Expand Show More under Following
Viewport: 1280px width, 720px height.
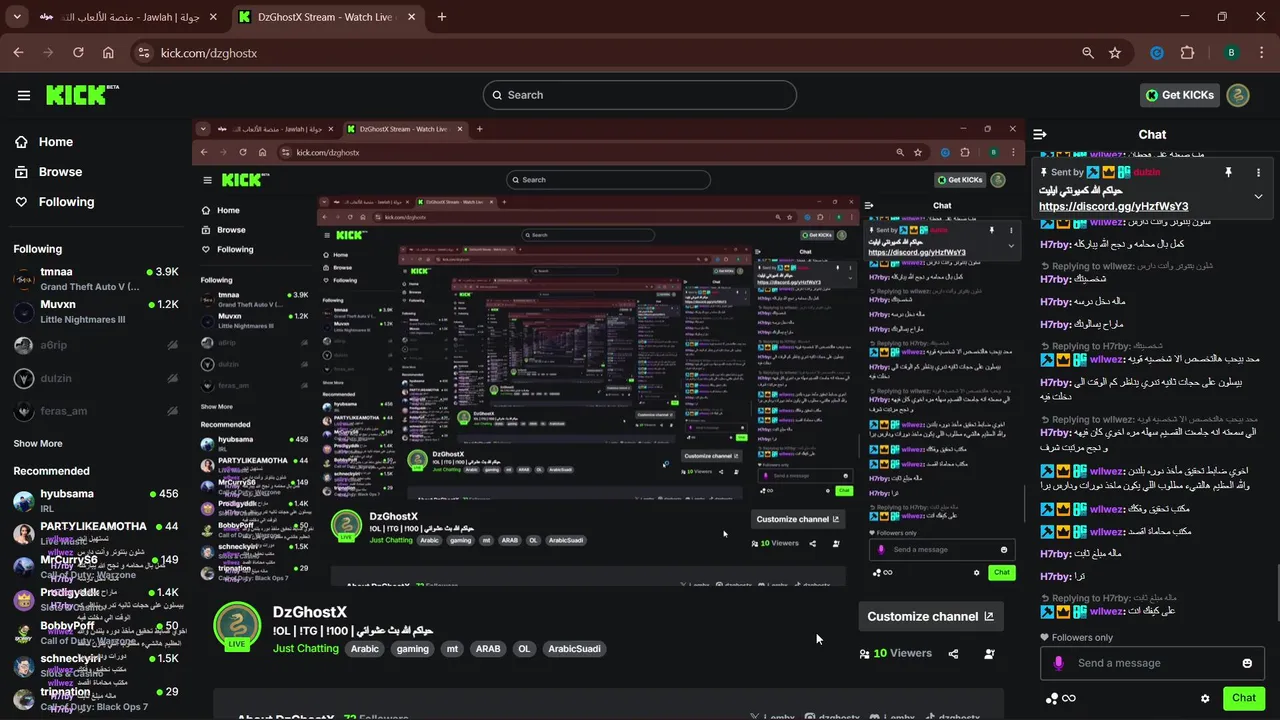(x=38, y=444)
